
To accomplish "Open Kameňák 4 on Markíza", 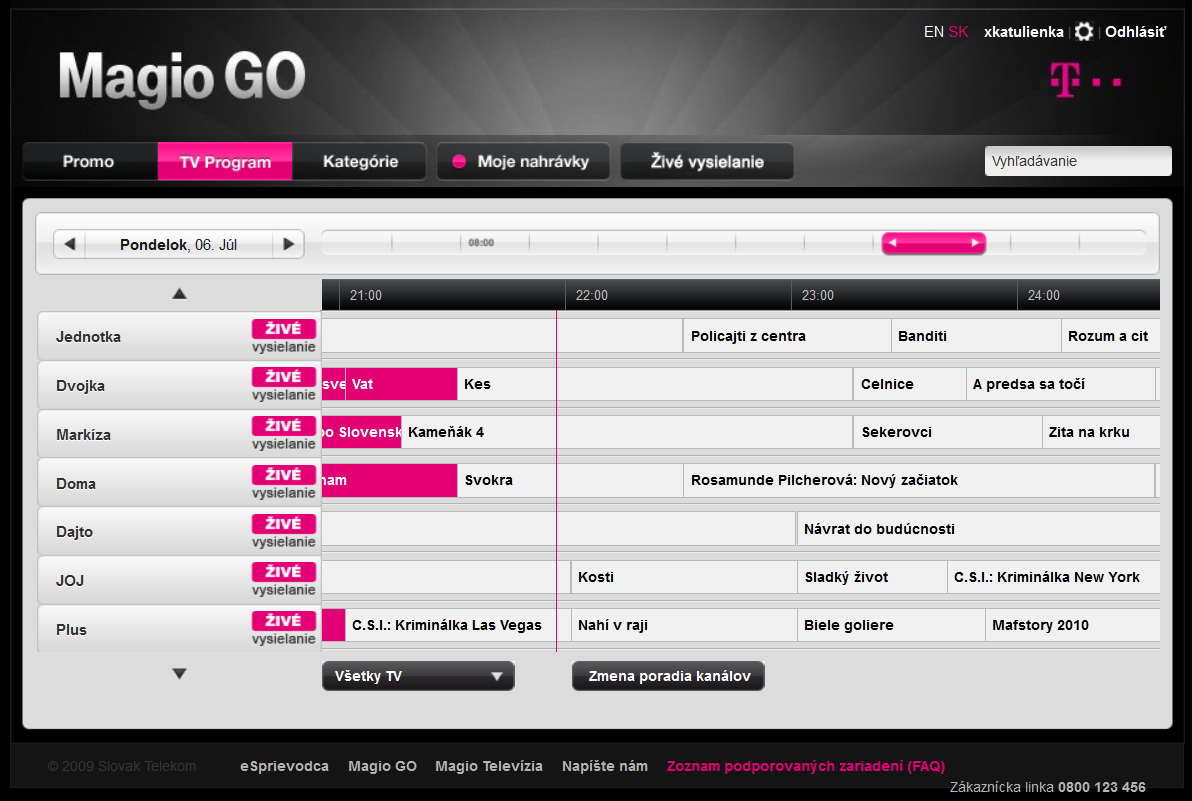I will pyautogui.click(x=626, y=432).
